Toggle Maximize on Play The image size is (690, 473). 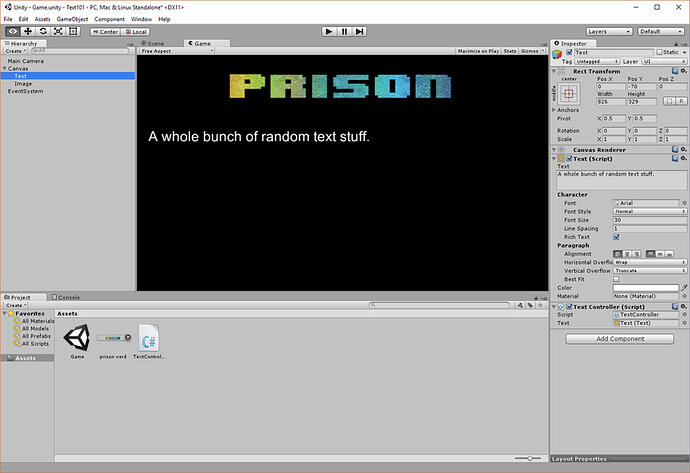[x=478, y=51]
